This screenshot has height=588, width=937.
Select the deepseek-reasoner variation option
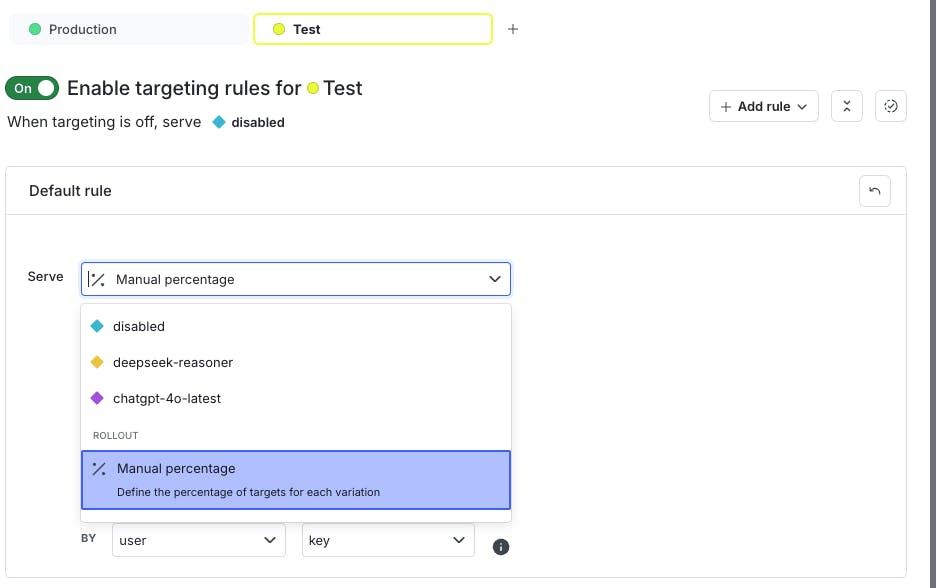[x=173, y=362]
